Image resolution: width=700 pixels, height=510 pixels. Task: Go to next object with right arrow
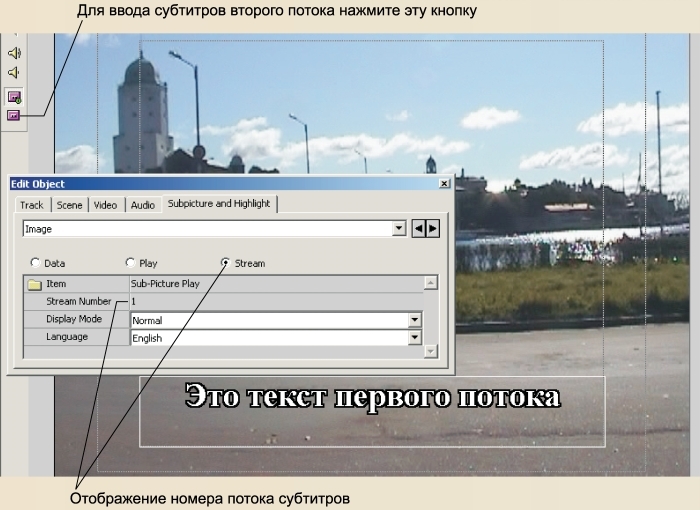[x=433, y=229]
